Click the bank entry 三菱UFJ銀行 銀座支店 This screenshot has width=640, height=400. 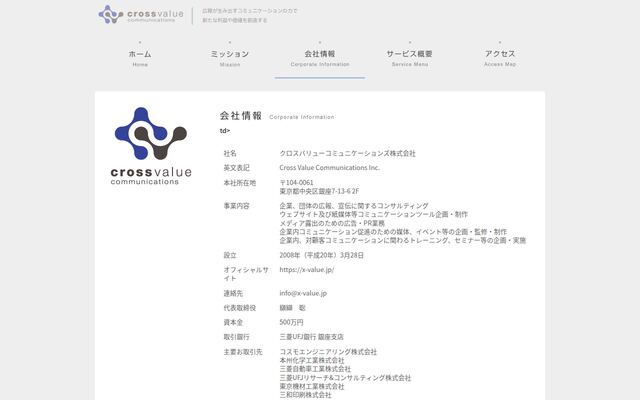[x=311, y=337]
